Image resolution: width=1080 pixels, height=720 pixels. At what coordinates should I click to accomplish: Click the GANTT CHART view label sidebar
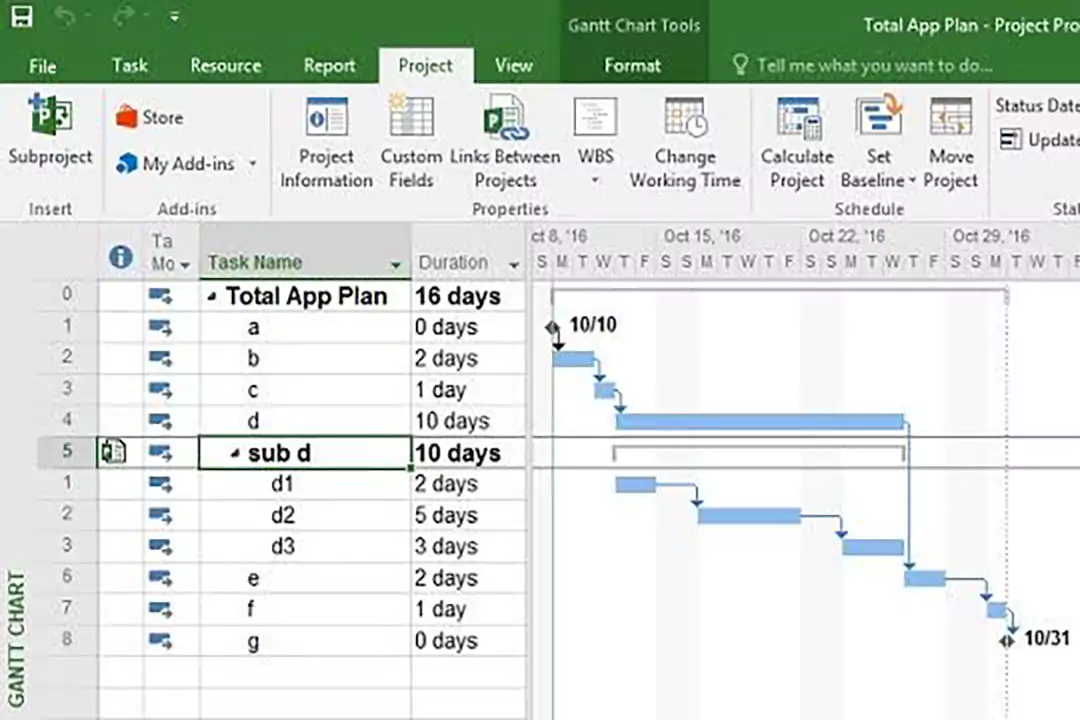pyautogui.click(x=16, y=638)
